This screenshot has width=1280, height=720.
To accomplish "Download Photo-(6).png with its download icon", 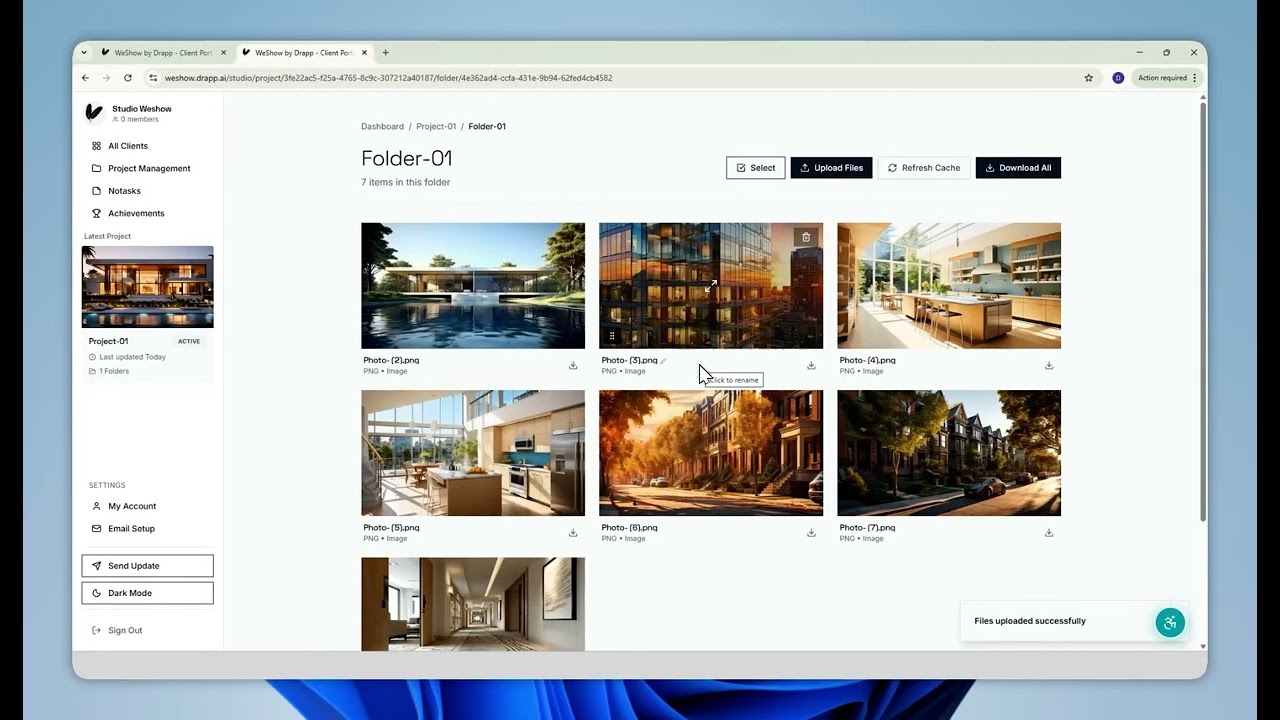I will tap(811, 533).
